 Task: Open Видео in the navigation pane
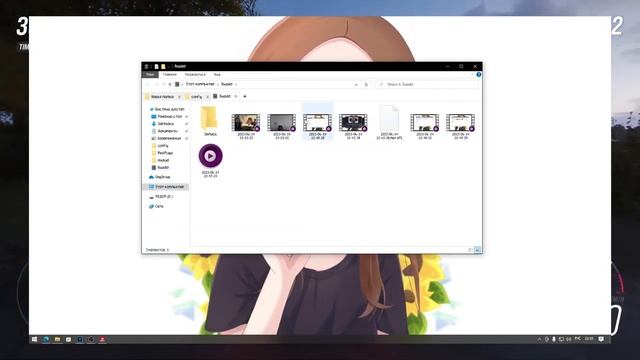coord(160,167)
